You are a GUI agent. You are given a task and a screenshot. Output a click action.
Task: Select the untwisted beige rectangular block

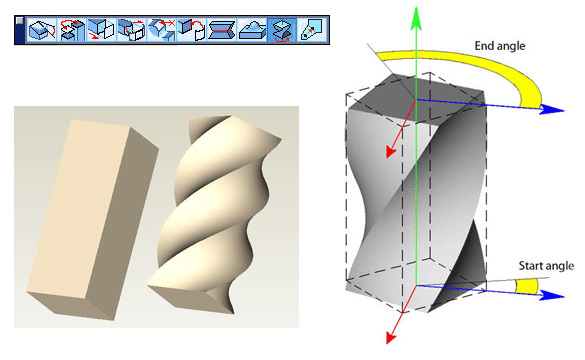(x=93, y=219)
